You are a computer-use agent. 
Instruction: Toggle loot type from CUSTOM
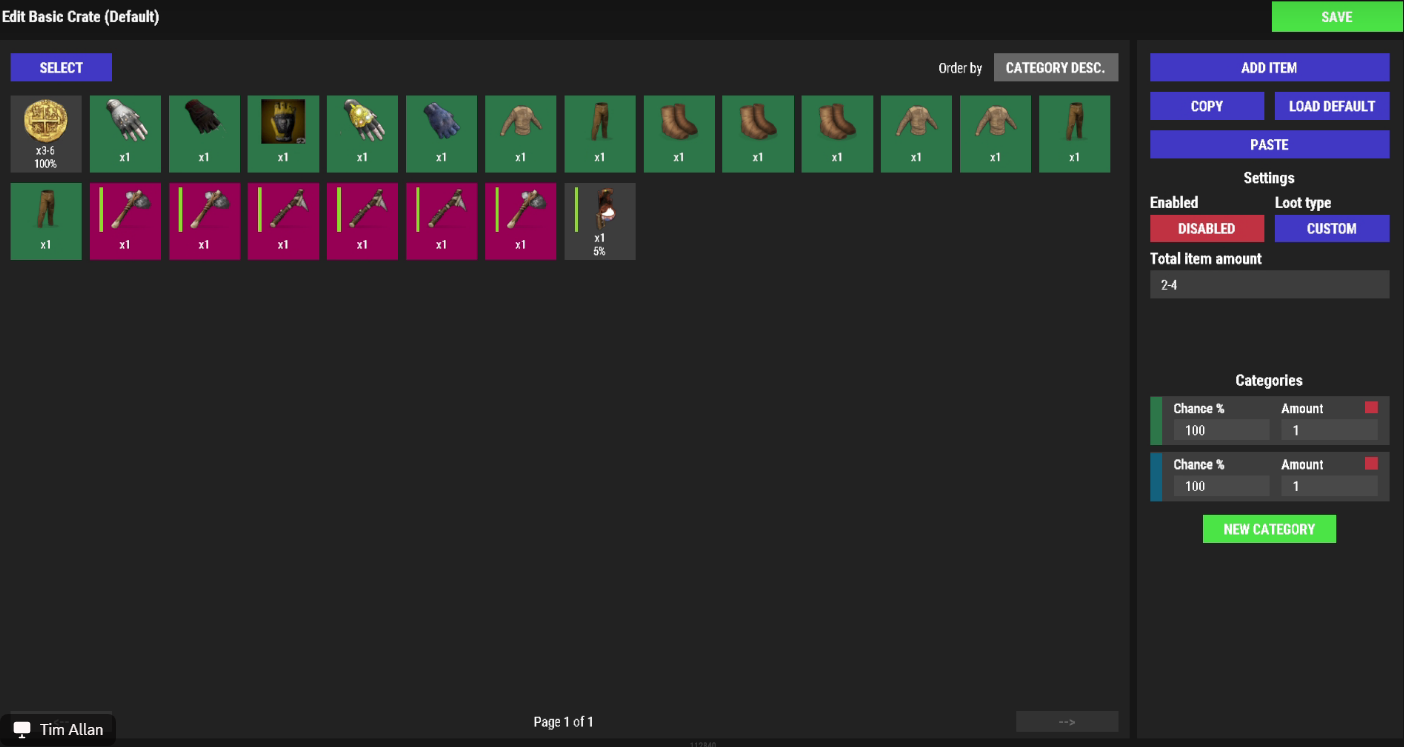coord(1332,228)
